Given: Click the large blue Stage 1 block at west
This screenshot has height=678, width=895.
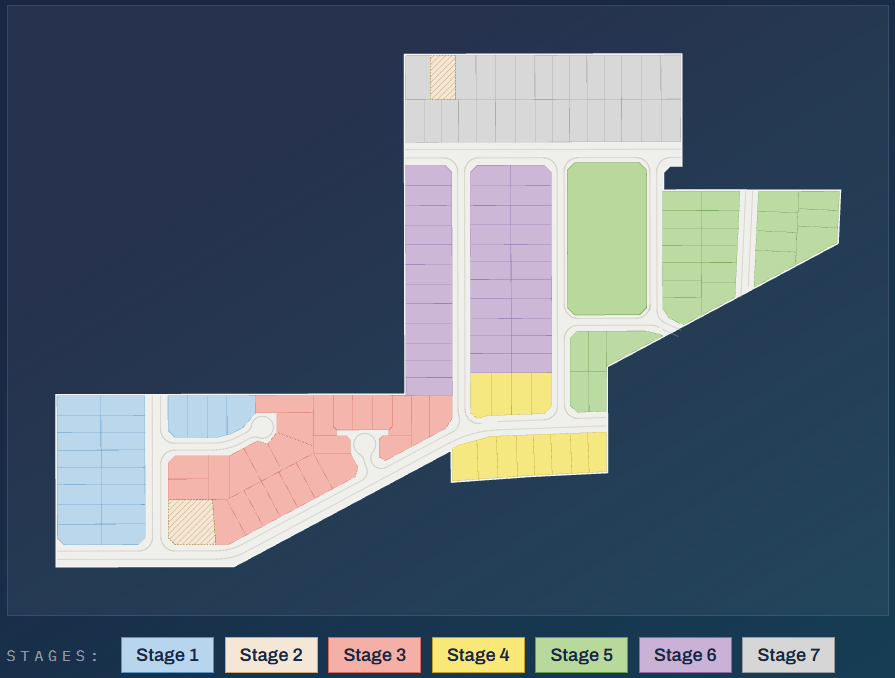Looking at the screenshot, I should point(101,470).
